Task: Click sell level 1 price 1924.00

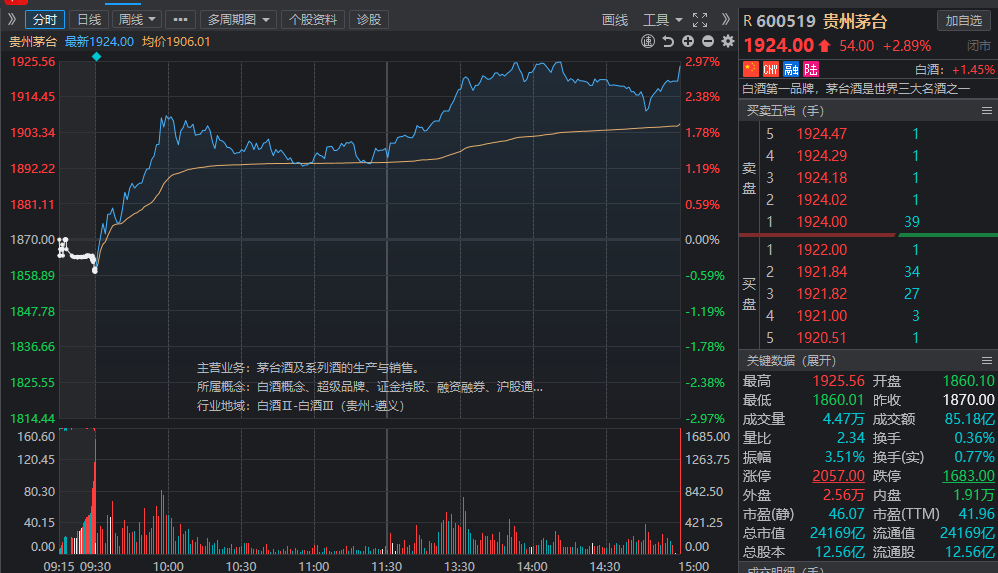Action: pyautogui.click(x=822, y=222)
